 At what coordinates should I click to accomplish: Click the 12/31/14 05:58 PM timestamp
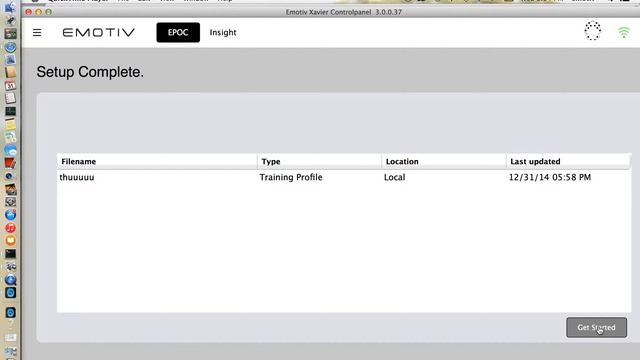(550, 177)
